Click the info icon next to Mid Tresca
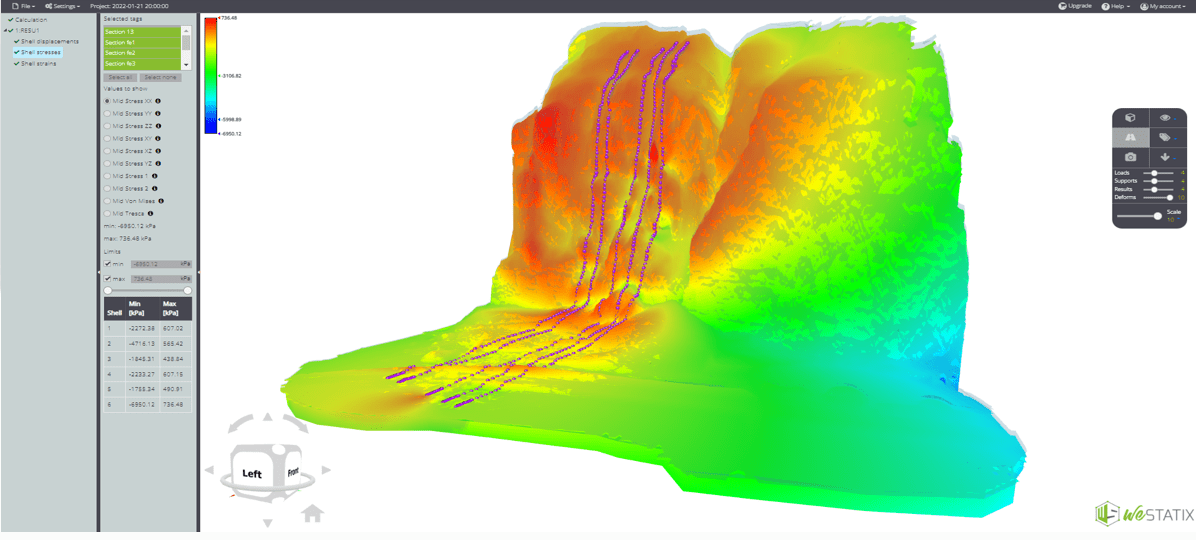Viewport: 1196px width, 540px height. point(150,214)
